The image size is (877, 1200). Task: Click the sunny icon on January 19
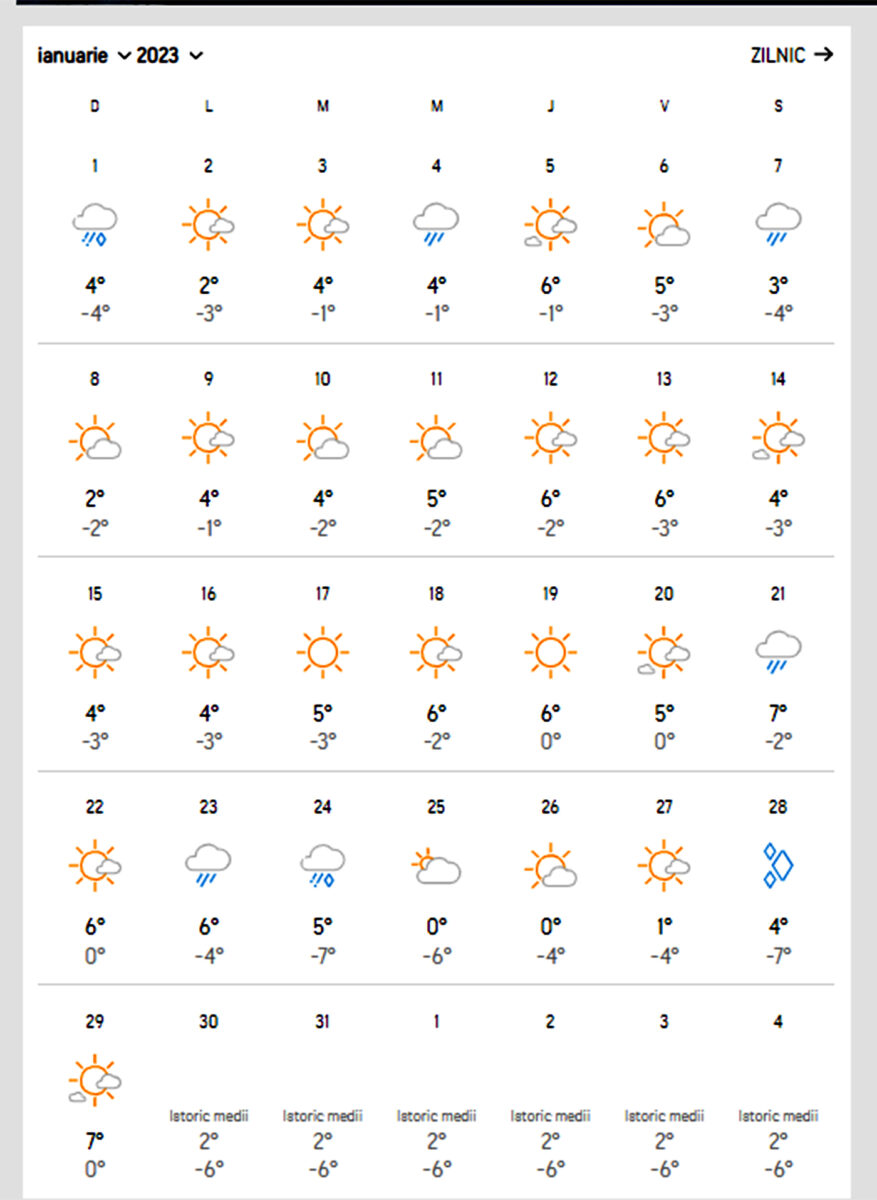[x=550, y=652]
